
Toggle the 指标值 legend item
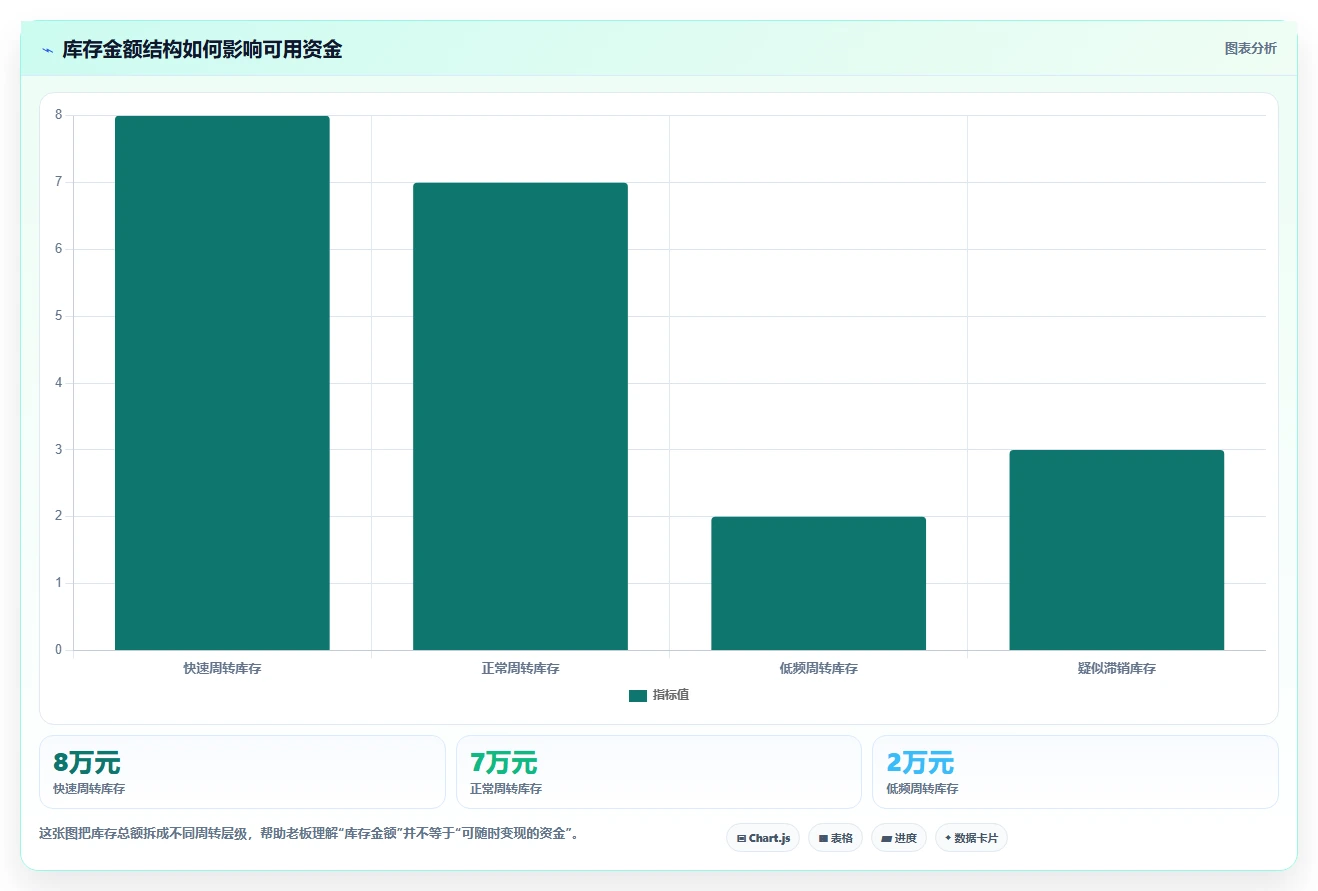point(659,695)
